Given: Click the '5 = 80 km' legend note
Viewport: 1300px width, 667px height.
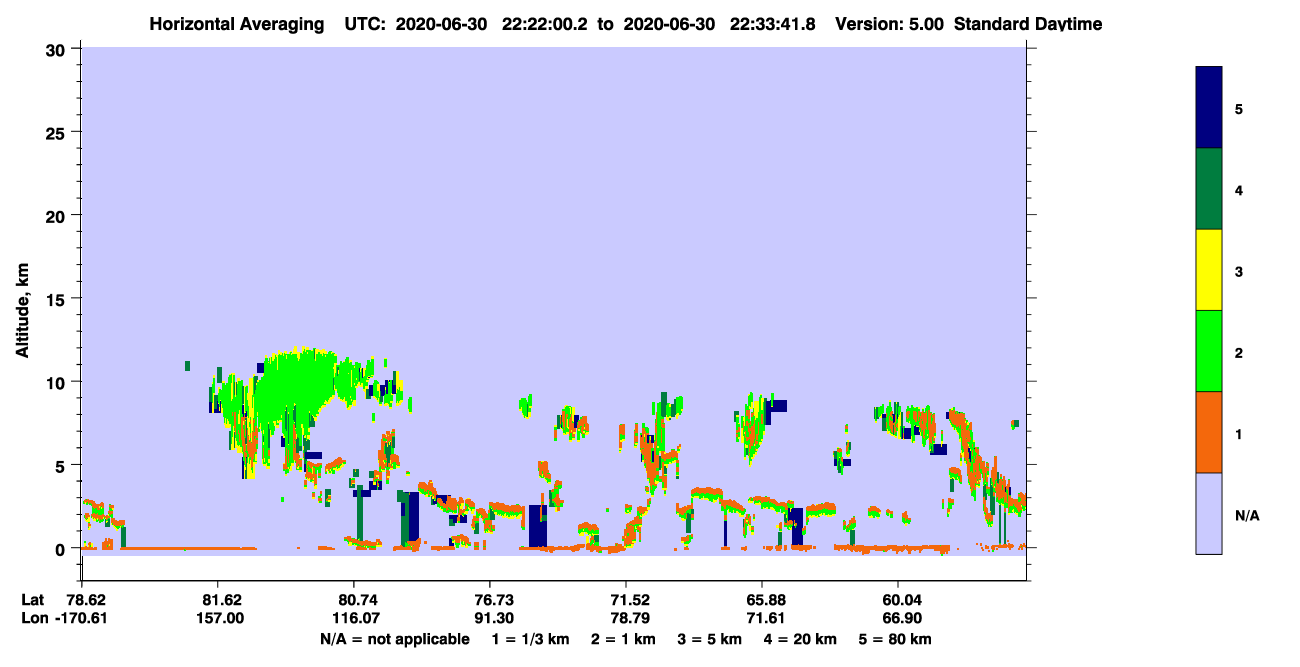Looking at the screenshot, I should tap(894, 639).
